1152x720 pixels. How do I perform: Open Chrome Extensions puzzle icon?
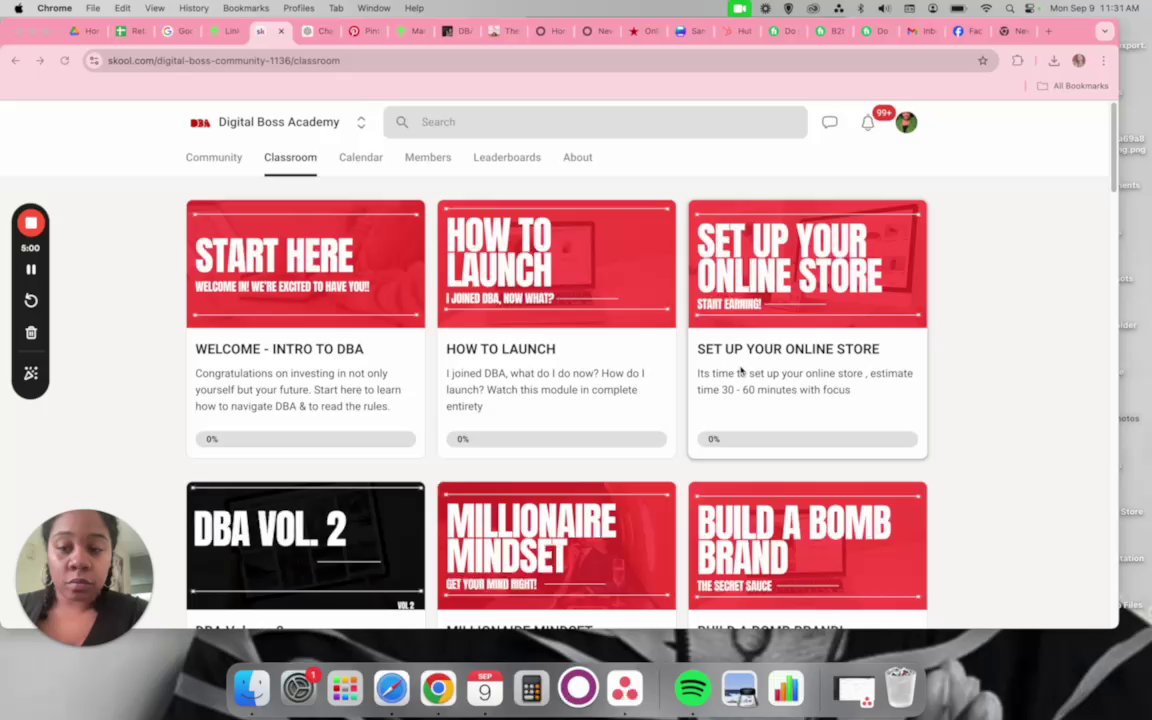pos(1018,61)
